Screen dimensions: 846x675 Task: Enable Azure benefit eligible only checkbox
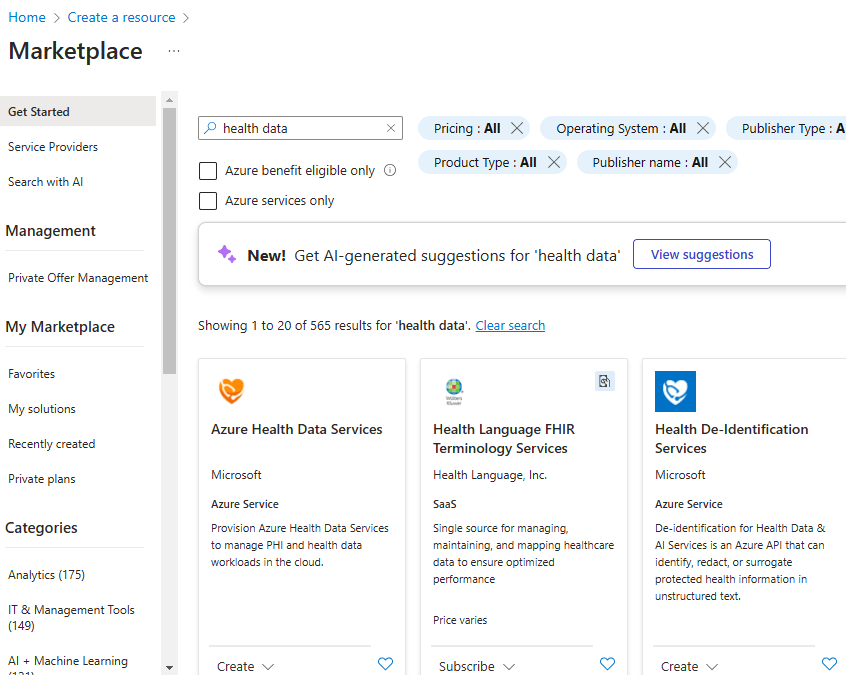(208, 171)
